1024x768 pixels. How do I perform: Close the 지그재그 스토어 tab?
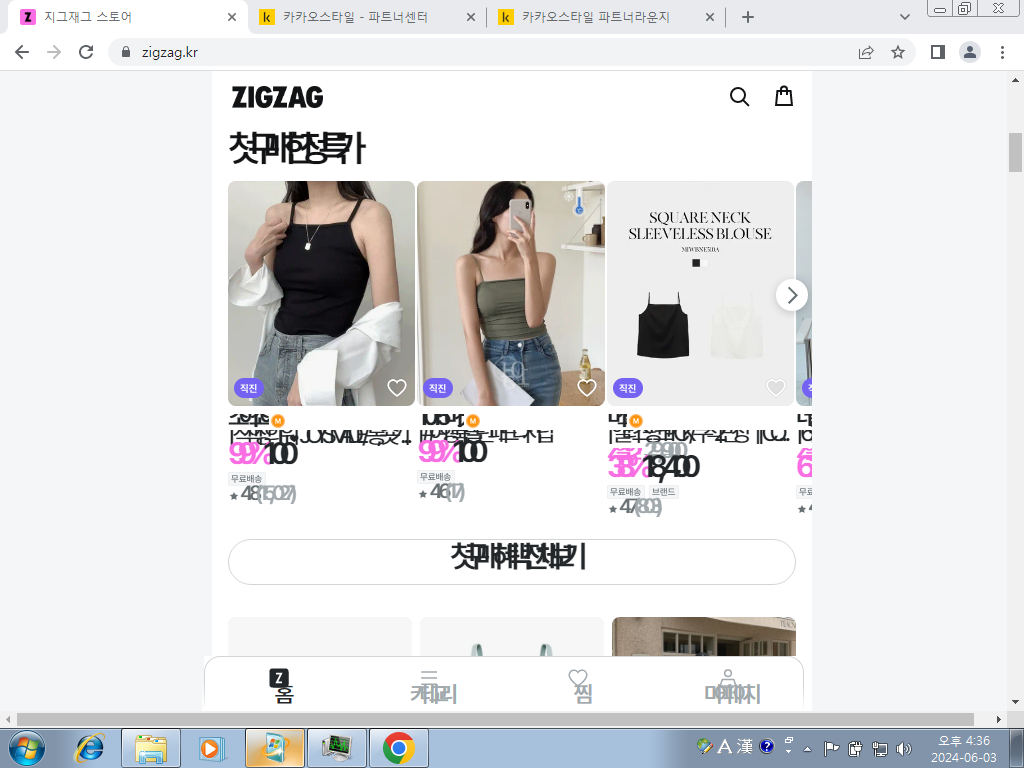coord(232,17)
